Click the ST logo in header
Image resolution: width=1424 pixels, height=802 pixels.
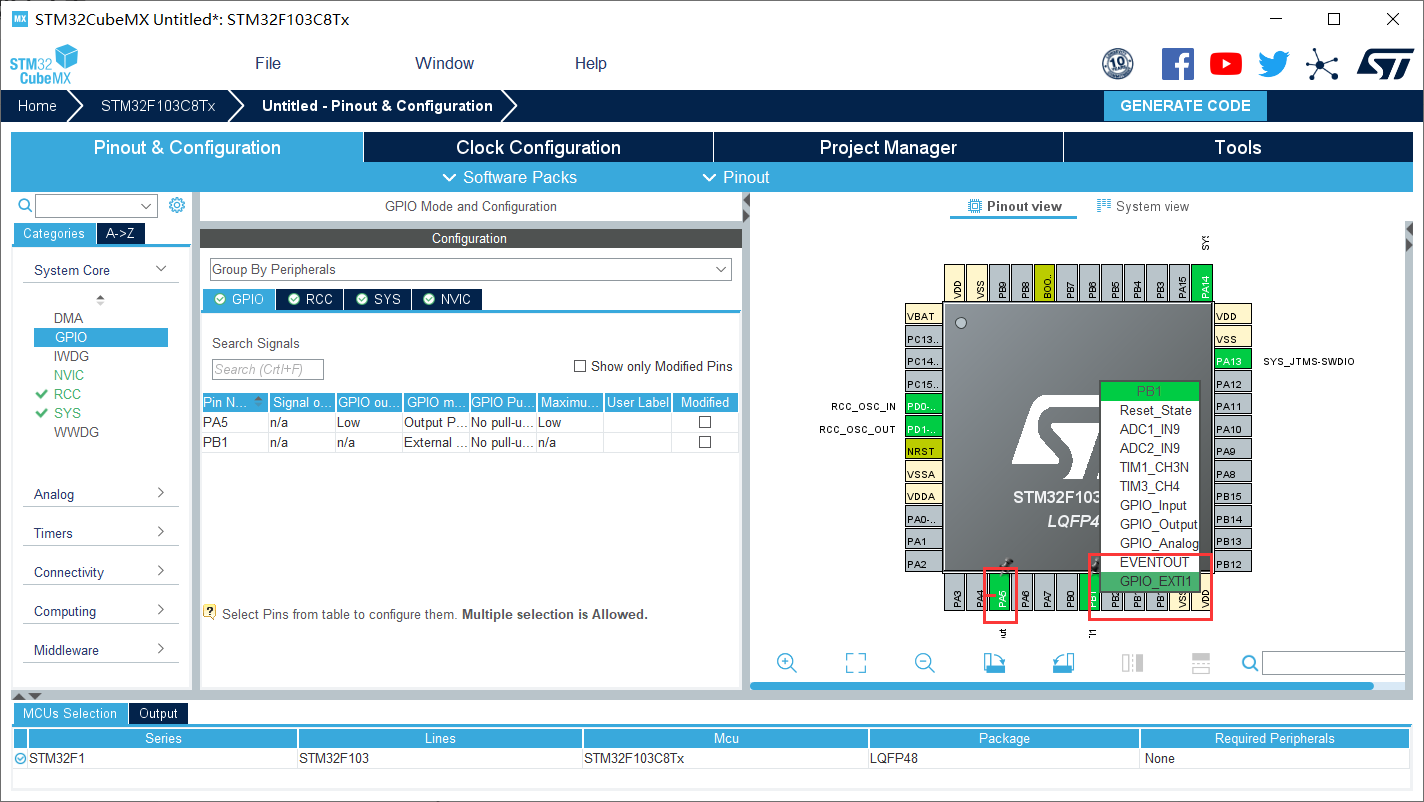1385,64
